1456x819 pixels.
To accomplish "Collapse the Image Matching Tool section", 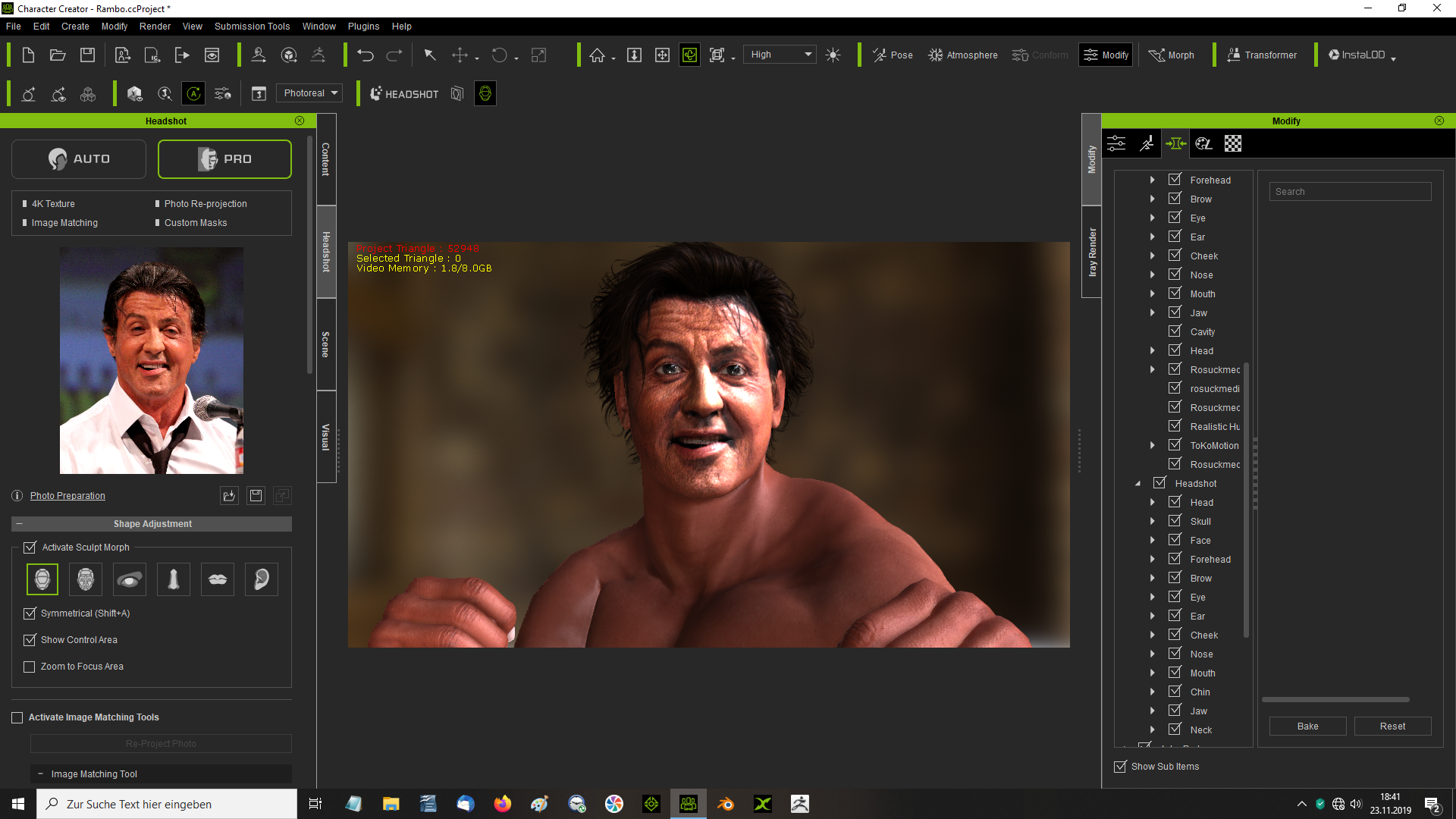I will tap(40, 773).
